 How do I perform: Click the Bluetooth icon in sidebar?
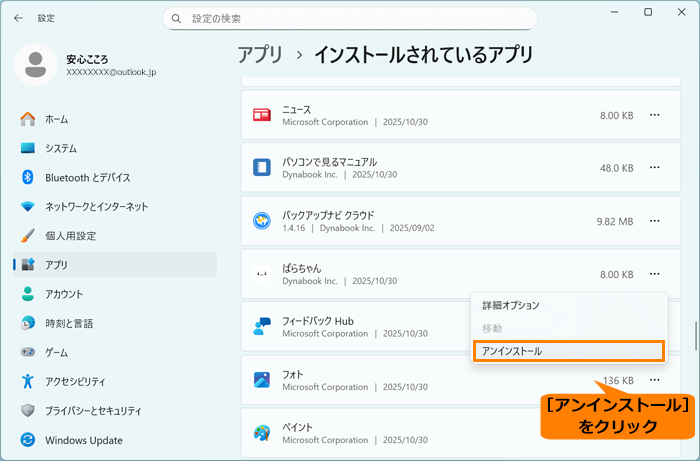click(x=28, y=177)
